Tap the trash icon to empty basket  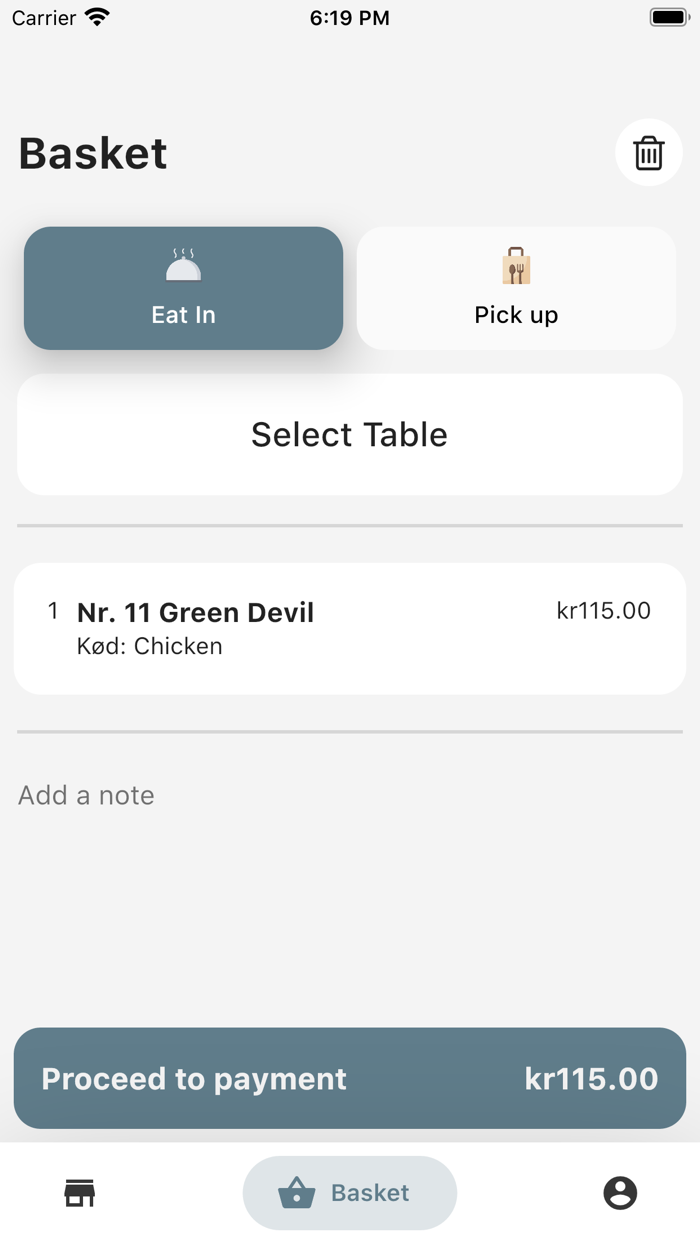(x=648, y=154)
